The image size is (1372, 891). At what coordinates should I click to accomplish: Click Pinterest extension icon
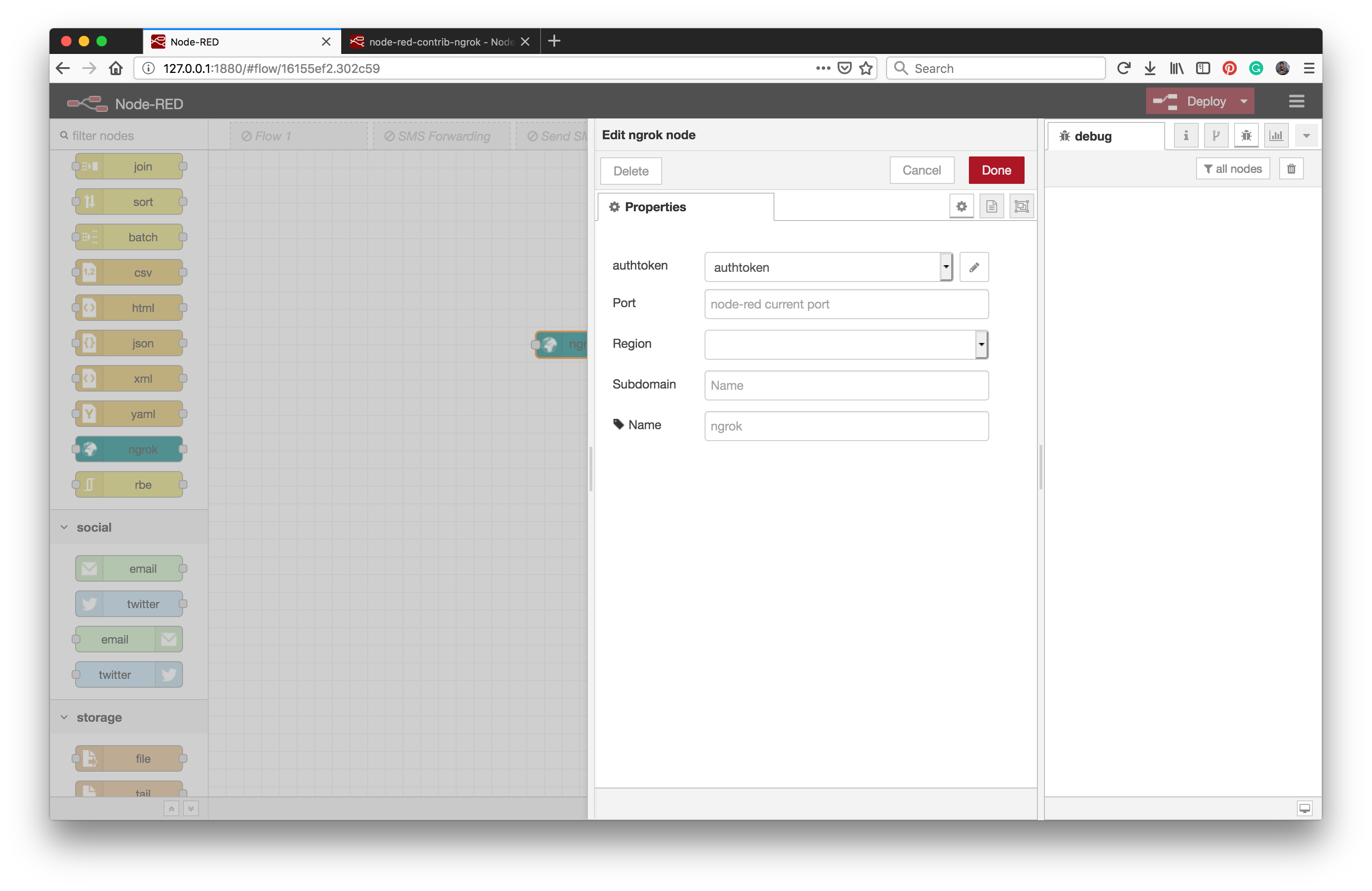[1229, 69]
